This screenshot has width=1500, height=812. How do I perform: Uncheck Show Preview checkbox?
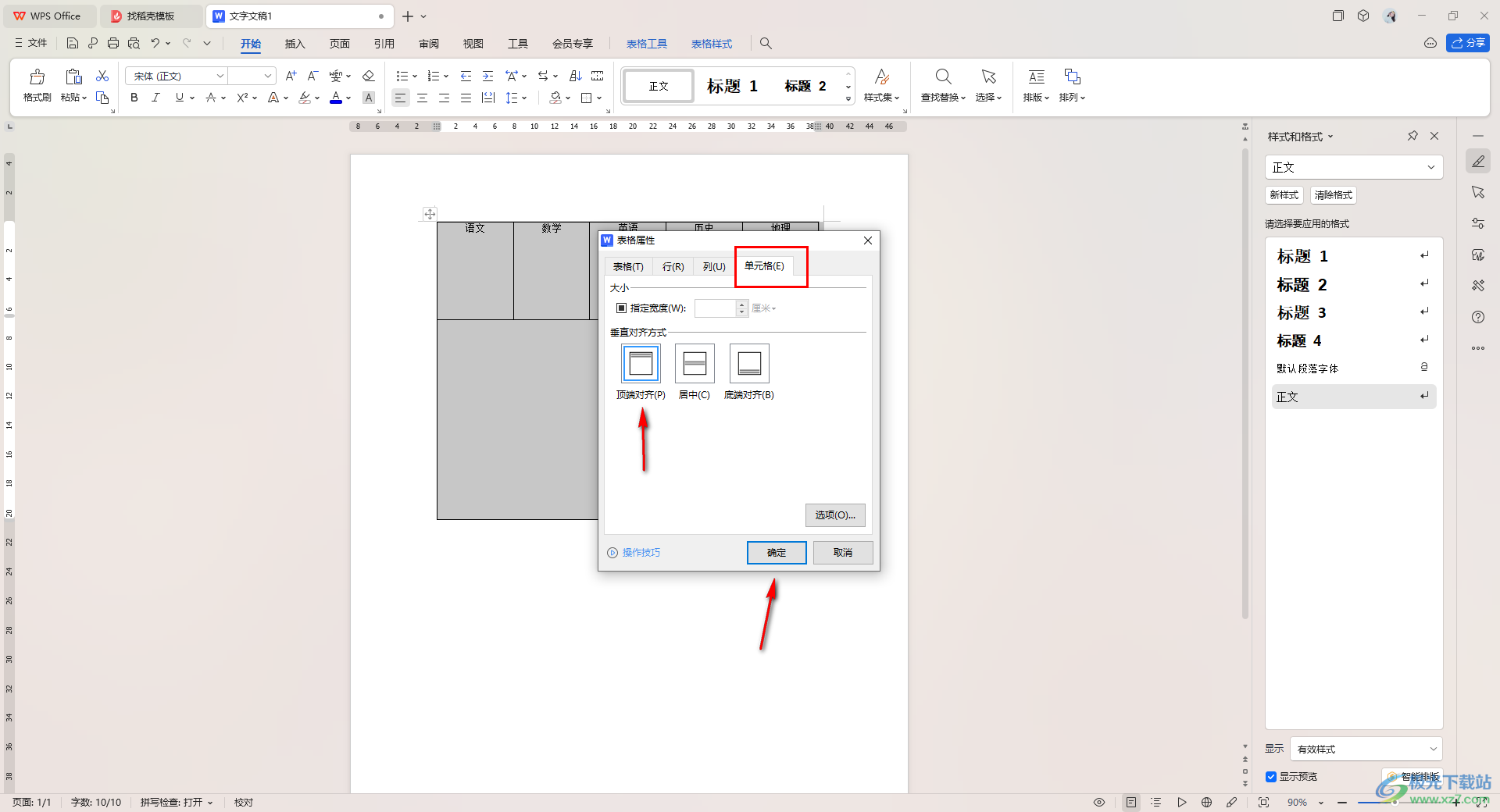pos(1271,777)
